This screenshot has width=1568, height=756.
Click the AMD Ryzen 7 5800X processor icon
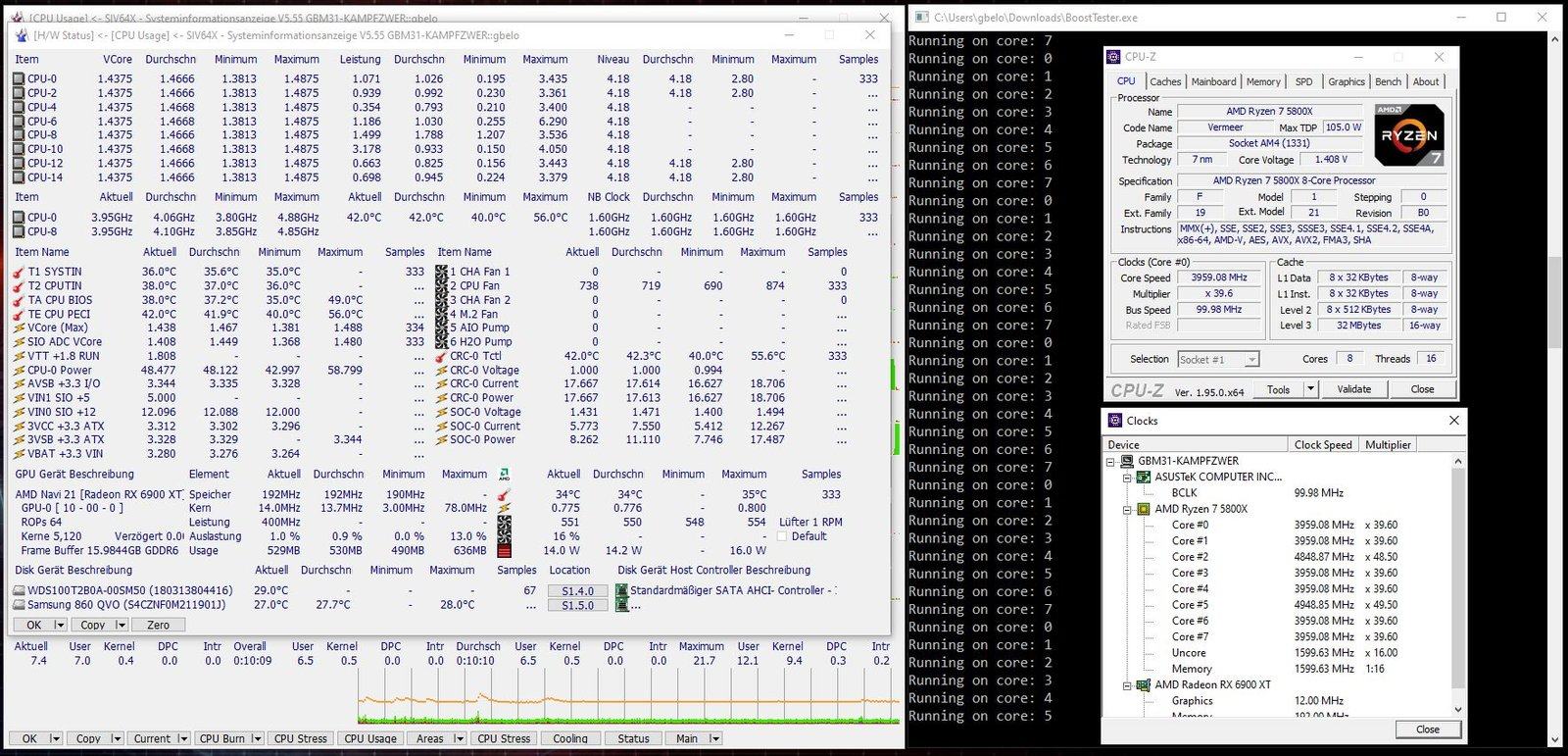[x=1143, y=509]
